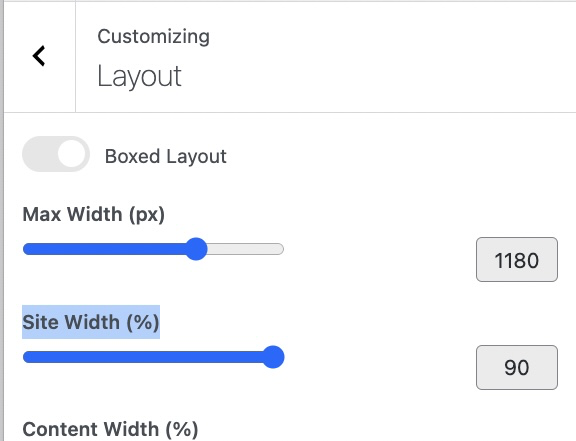Click the Layout section heading
This screenshot has width=576, height=441.
tap(139, 76)
